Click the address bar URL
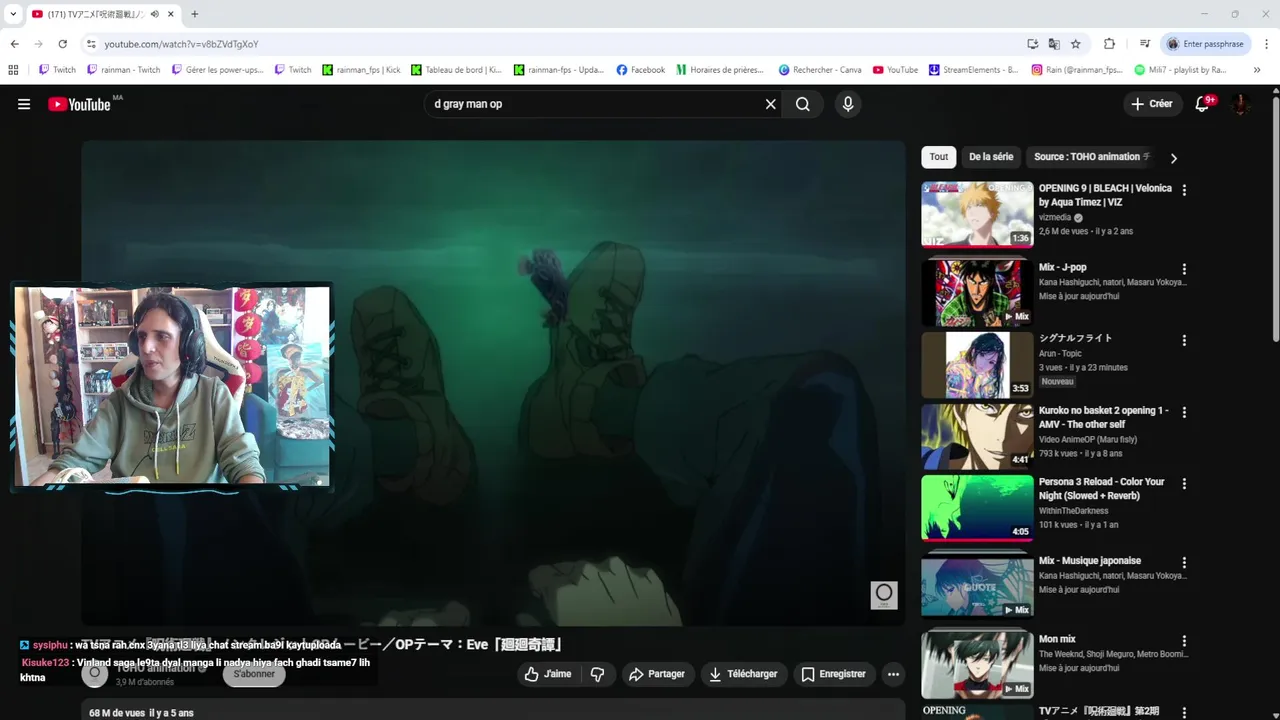This screenshot has width=1280, height=720. click(181, 44)
